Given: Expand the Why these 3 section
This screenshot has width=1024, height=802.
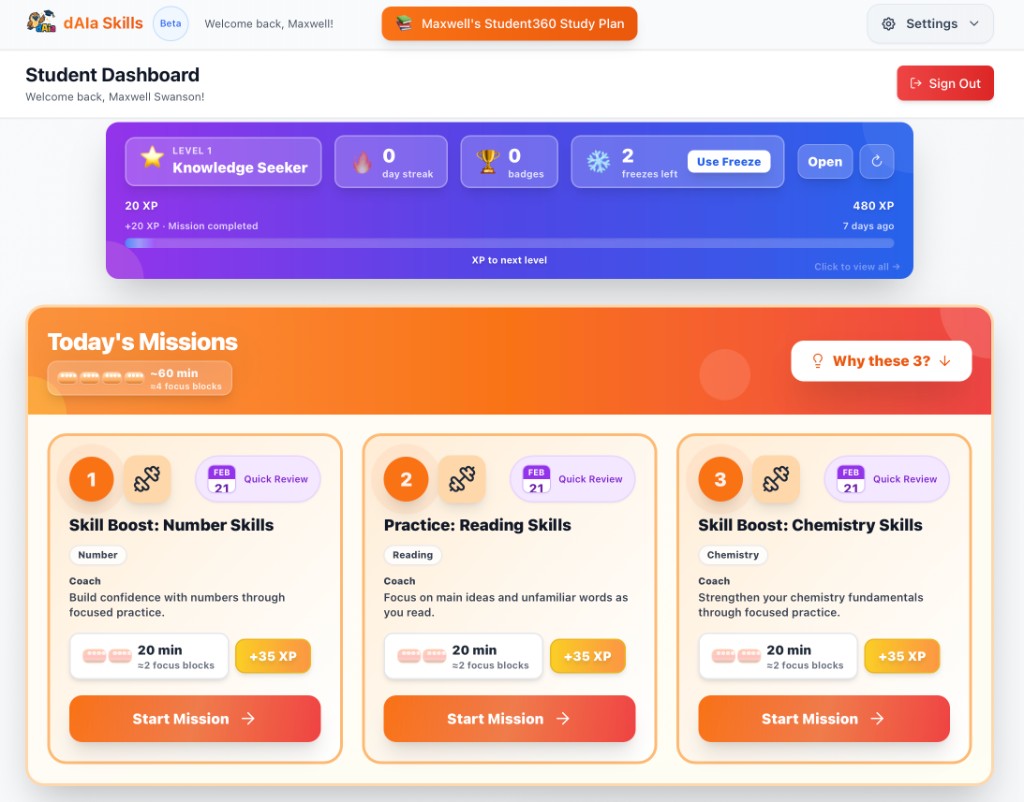Looking at the screenshot, I should [881, 361].
